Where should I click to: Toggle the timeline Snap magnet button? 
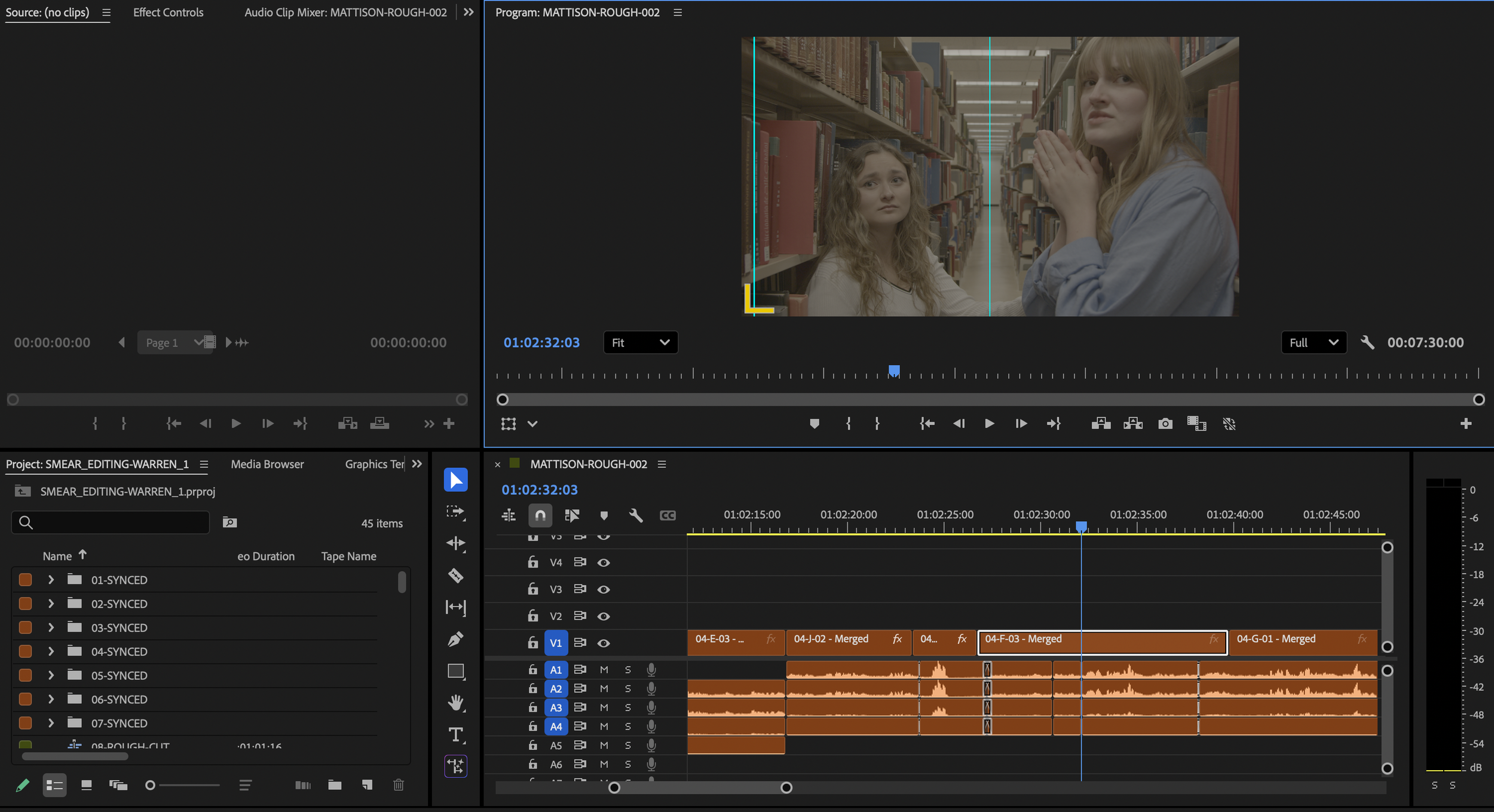[540, 515]
